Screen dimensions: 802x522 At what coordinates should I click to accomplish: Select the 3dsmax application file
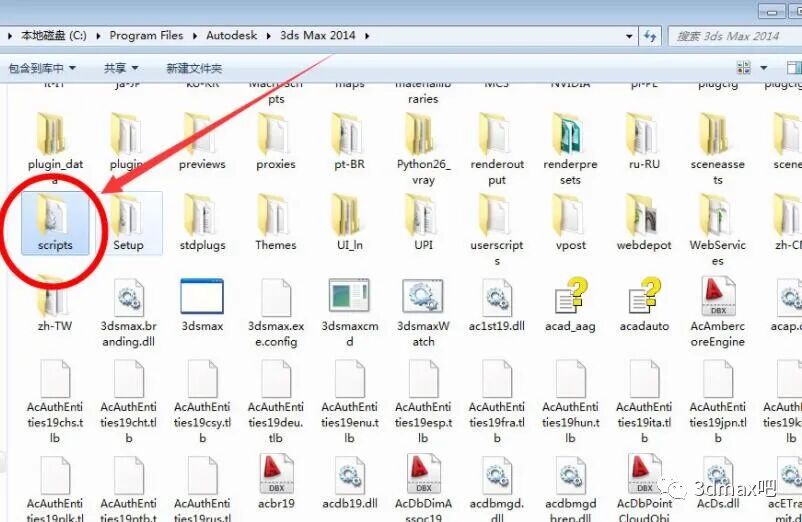tap(202, 304)
